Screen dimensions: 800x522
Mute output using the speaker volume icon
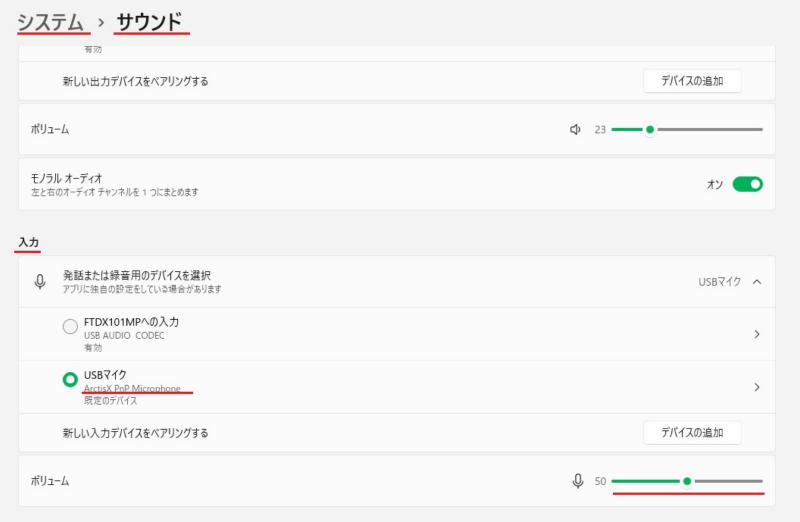point(575,129)
